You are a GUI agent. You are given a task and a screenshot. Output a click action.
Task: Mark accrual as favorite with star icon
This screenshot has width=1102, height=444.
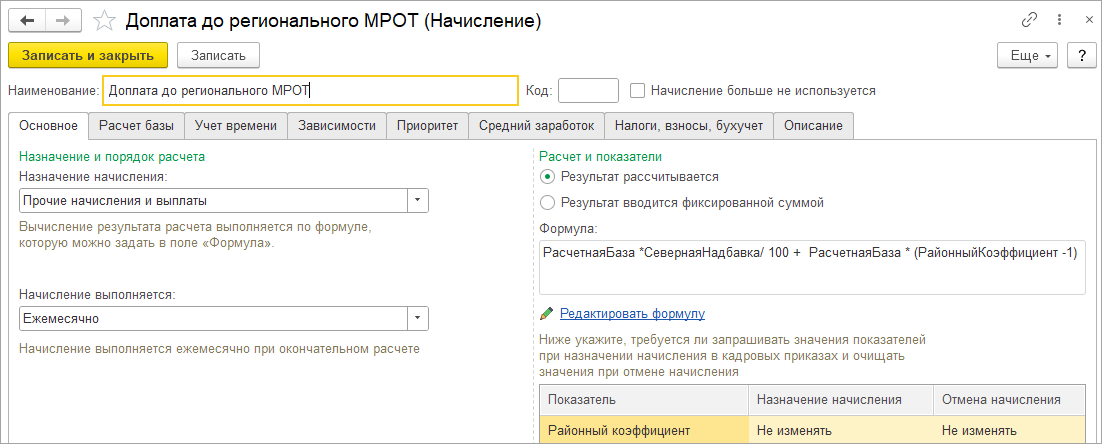(x=103, y=20)
